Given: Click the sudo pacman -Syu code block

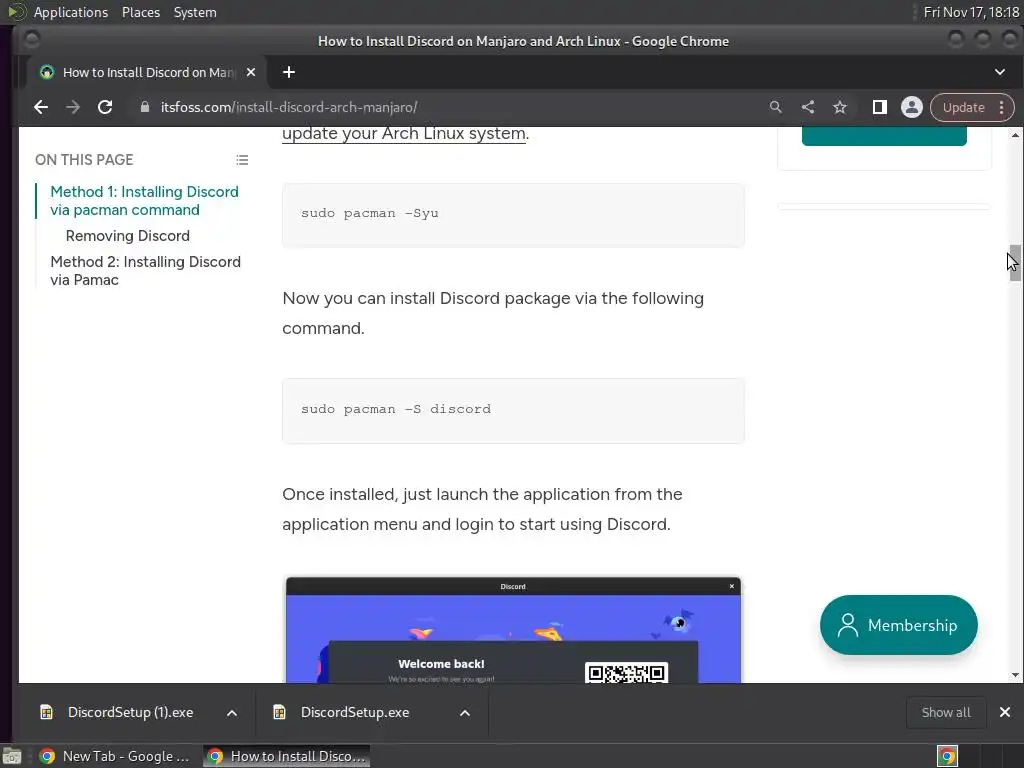Looking at the screenshot, I should pyautogui.click(x=513, y=215).
